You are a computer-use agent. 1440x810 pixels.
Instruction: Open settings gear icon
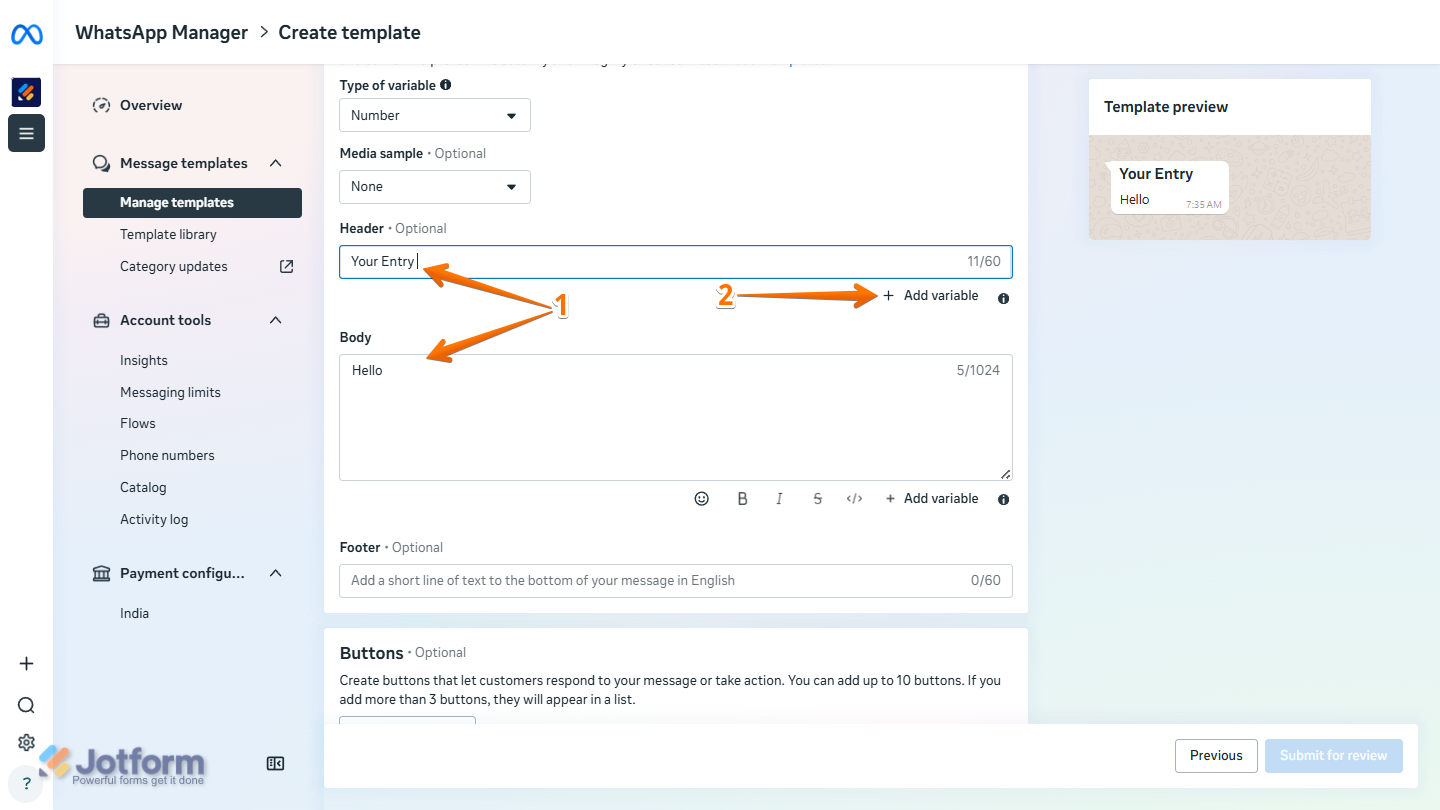(26, 743)
